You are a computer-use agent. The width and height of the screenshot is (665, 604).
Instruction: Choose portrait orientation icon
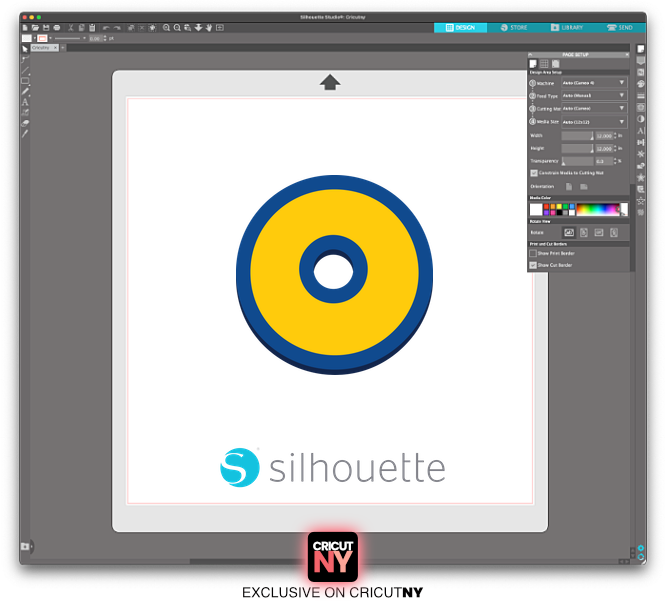pyautogui.click(x=569, y=187)
